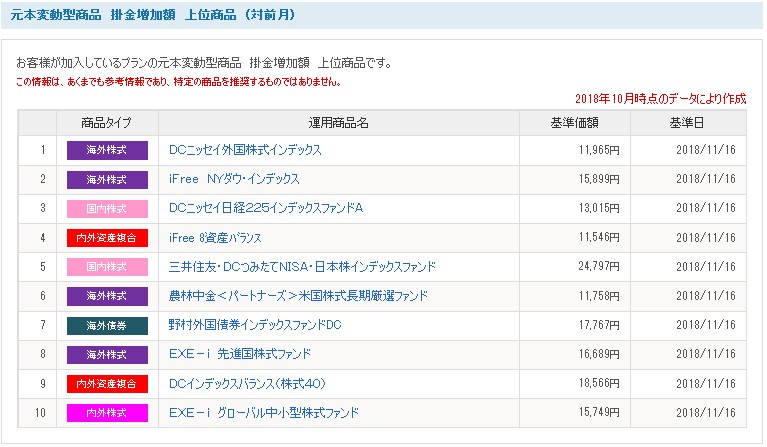
Task: Click 内外資産複合 badge in row 4
Action: (107, 238)
